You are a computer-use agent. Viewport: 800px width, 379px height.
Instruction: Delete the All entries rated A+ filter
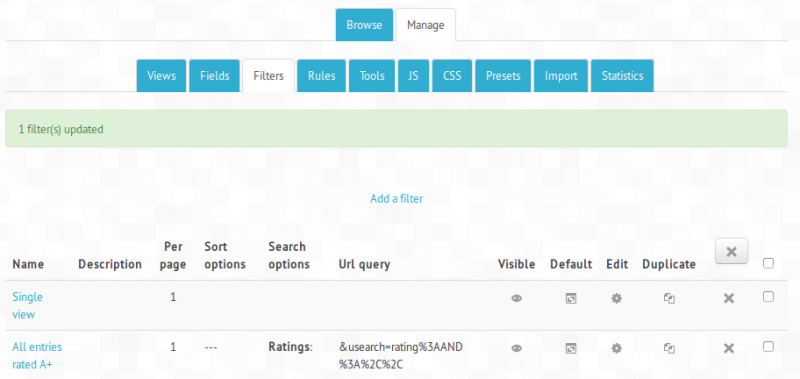[x=729, y=348]
